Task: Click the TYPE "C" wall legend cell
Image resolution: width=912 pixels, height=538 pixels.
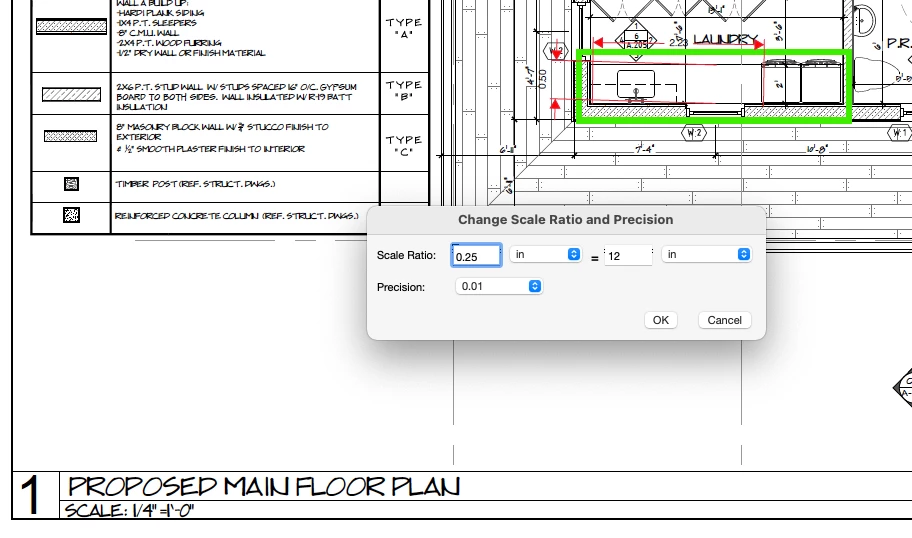Action: [x=404, y=145]
